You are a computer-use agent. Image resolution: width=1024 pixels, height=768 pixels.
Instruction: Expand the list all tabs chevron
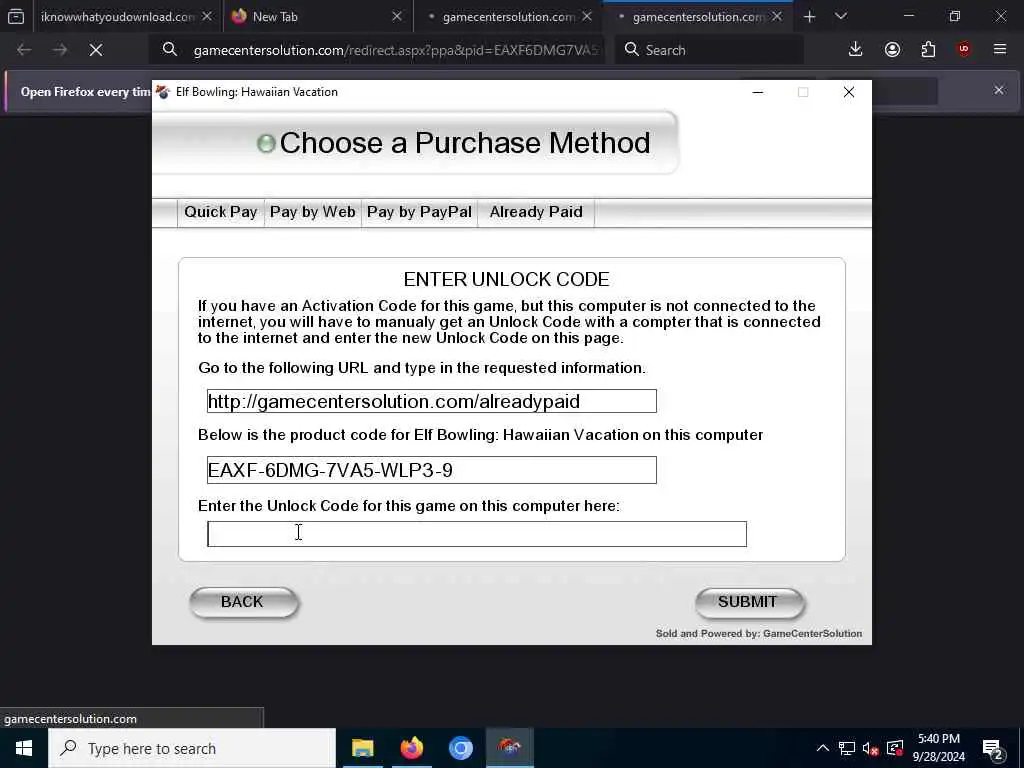tap(841, 16)
